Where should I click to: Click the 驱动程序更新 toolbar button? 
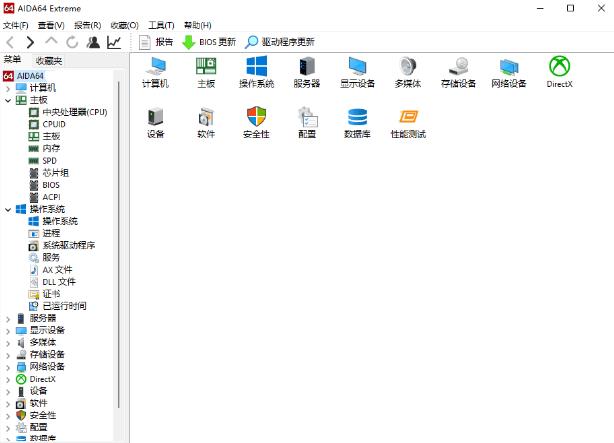tap(280, 42)
